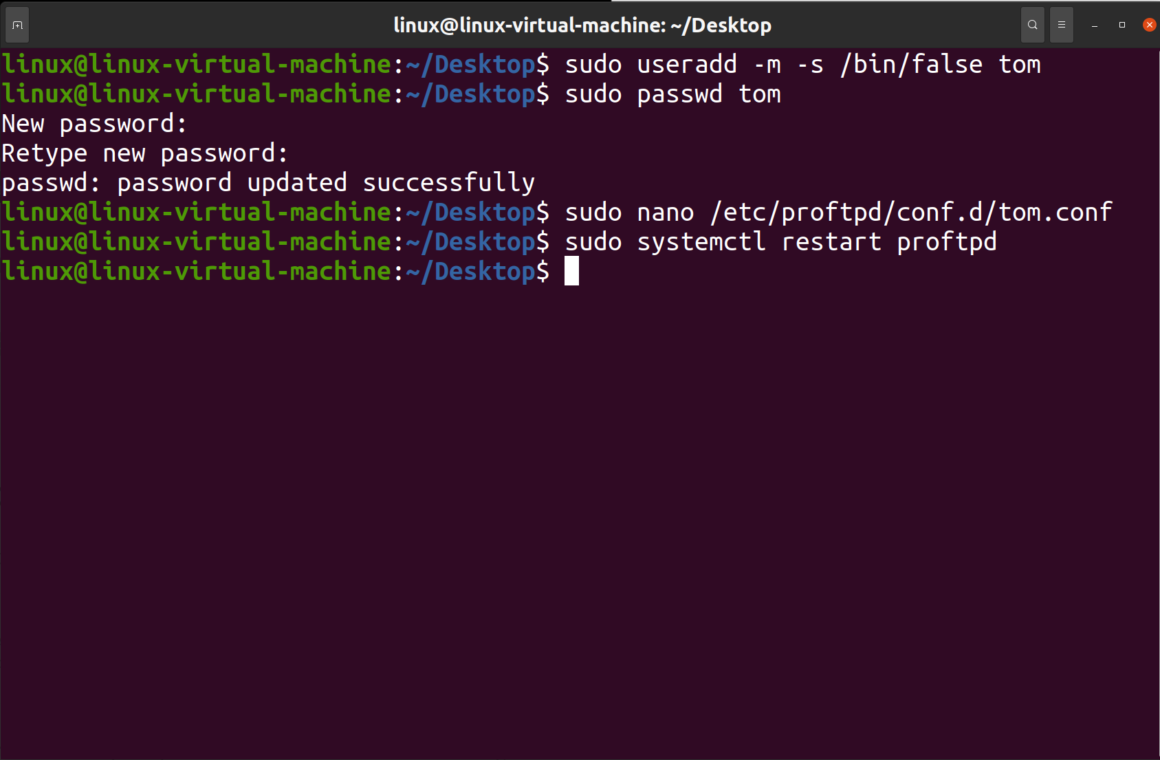Viewport: 1160px width, 760px height.
Task: Maximize the terminal window
Action: [x=1122, y=25]
